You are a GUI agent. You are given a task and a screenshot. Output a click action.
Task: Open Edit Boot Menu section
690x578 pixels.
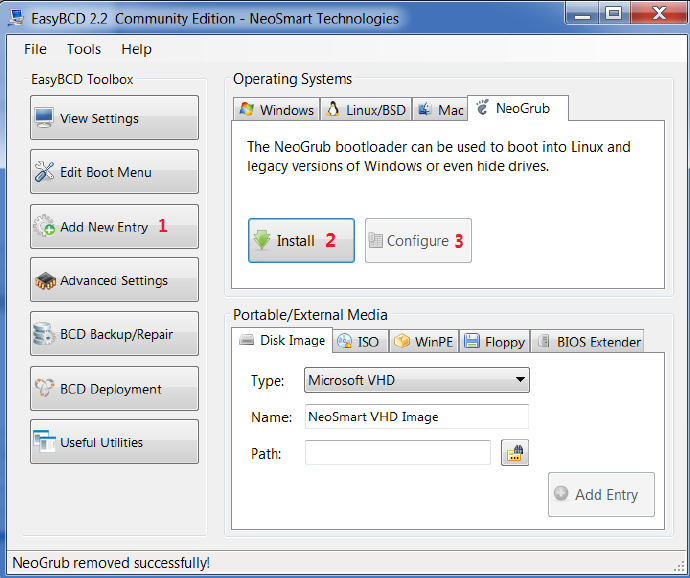114,172
